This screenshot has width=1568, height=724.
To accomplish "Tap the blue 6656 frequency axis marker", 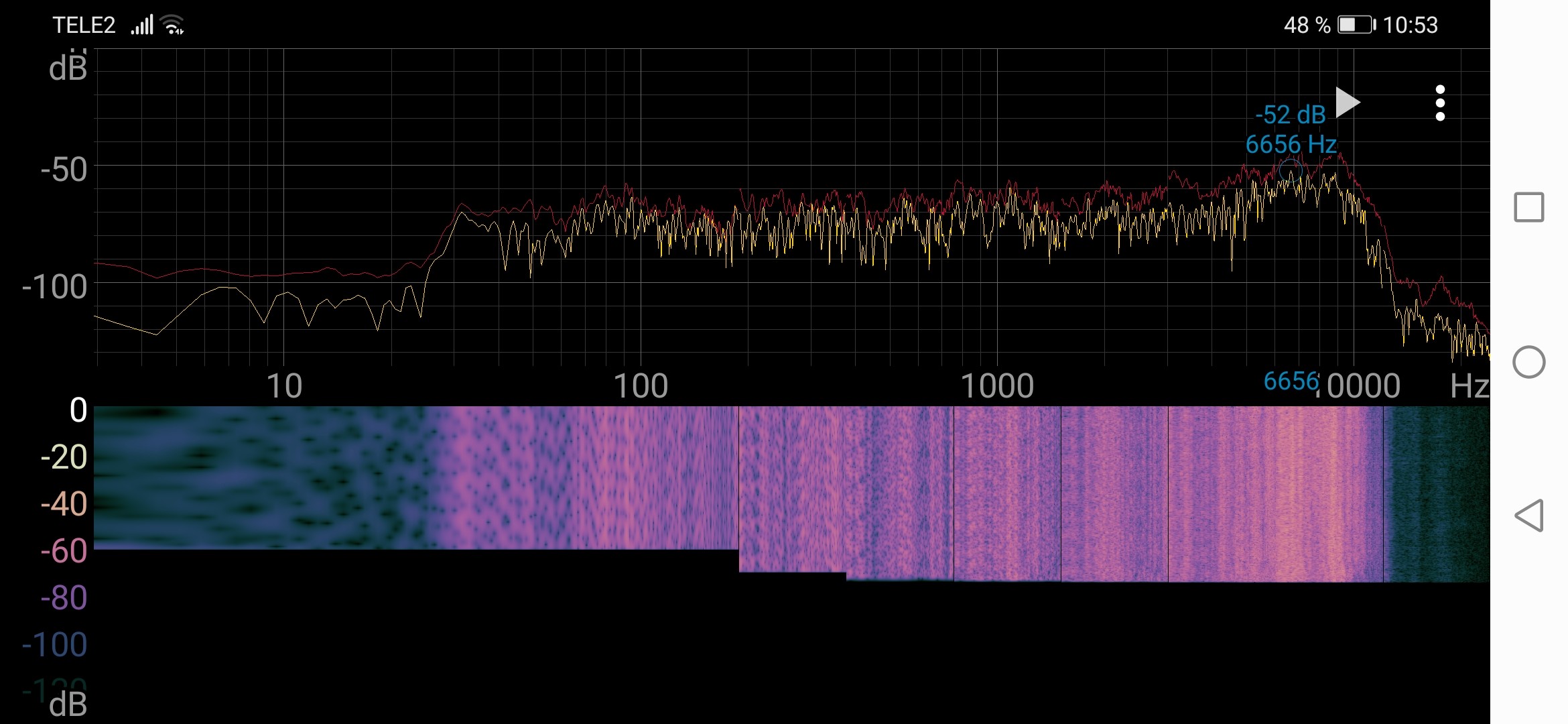I will [x=1291, y=381].
